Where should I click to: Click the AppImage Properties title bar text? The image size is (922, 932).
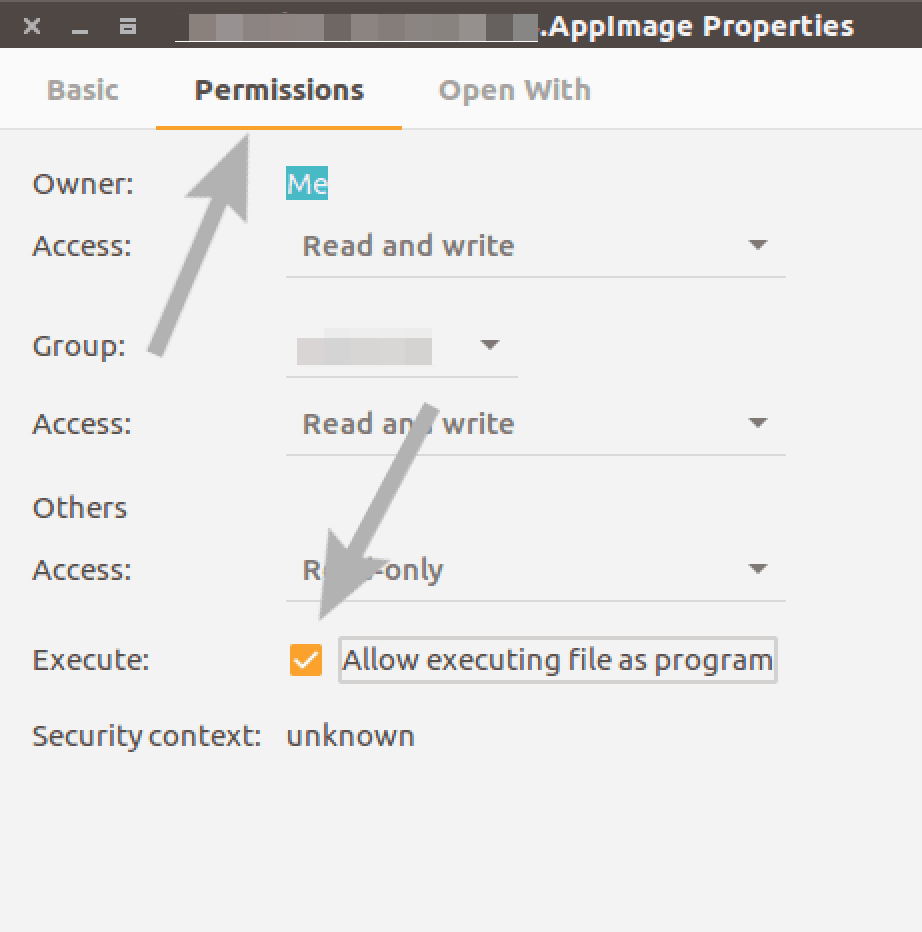[700, 27]
